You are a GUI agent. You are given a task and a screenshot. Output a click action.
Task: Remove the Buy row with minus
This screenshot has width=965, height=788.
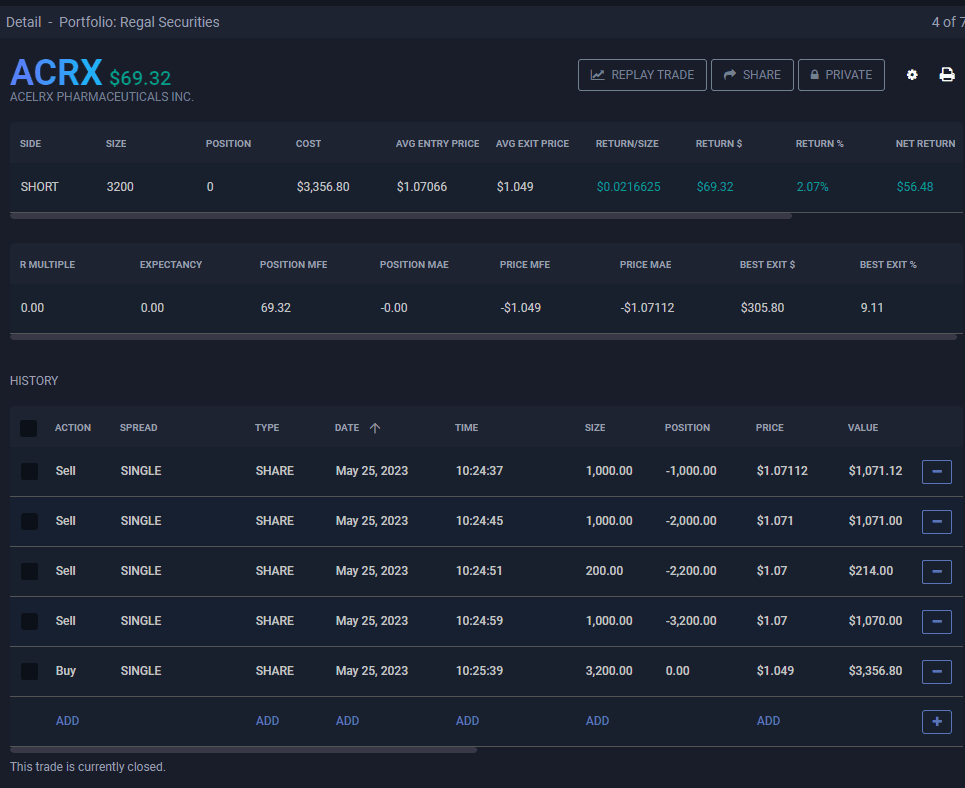(936, 671)
